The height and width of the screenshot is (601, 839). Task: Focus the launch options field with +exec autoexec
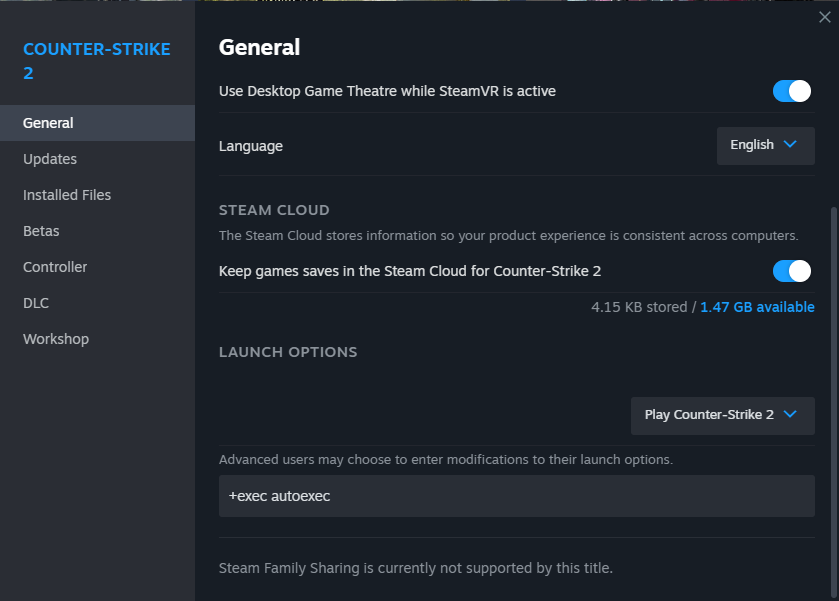pos(516,496)
